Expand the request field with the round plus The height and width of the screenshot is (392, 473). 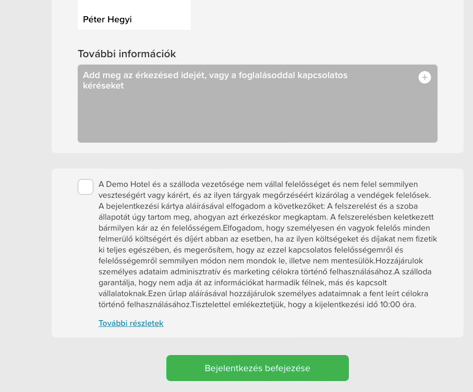pos(424,77)
